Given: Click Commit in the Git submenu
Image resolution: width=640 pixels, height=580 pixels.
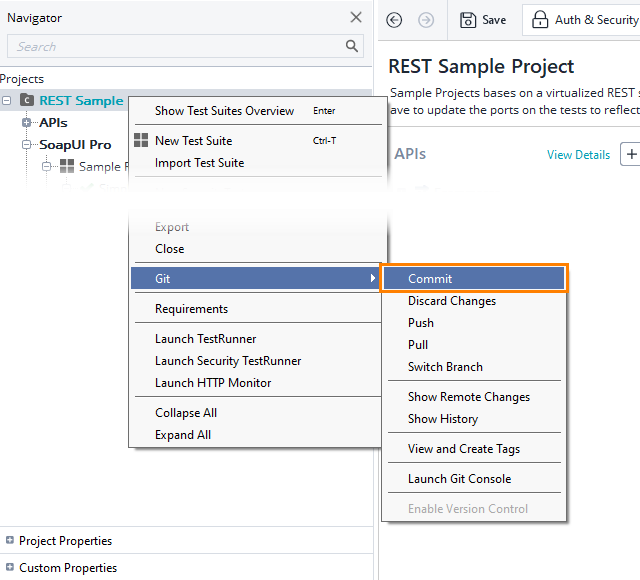Looking at the screenshot, I should point(474,278).
